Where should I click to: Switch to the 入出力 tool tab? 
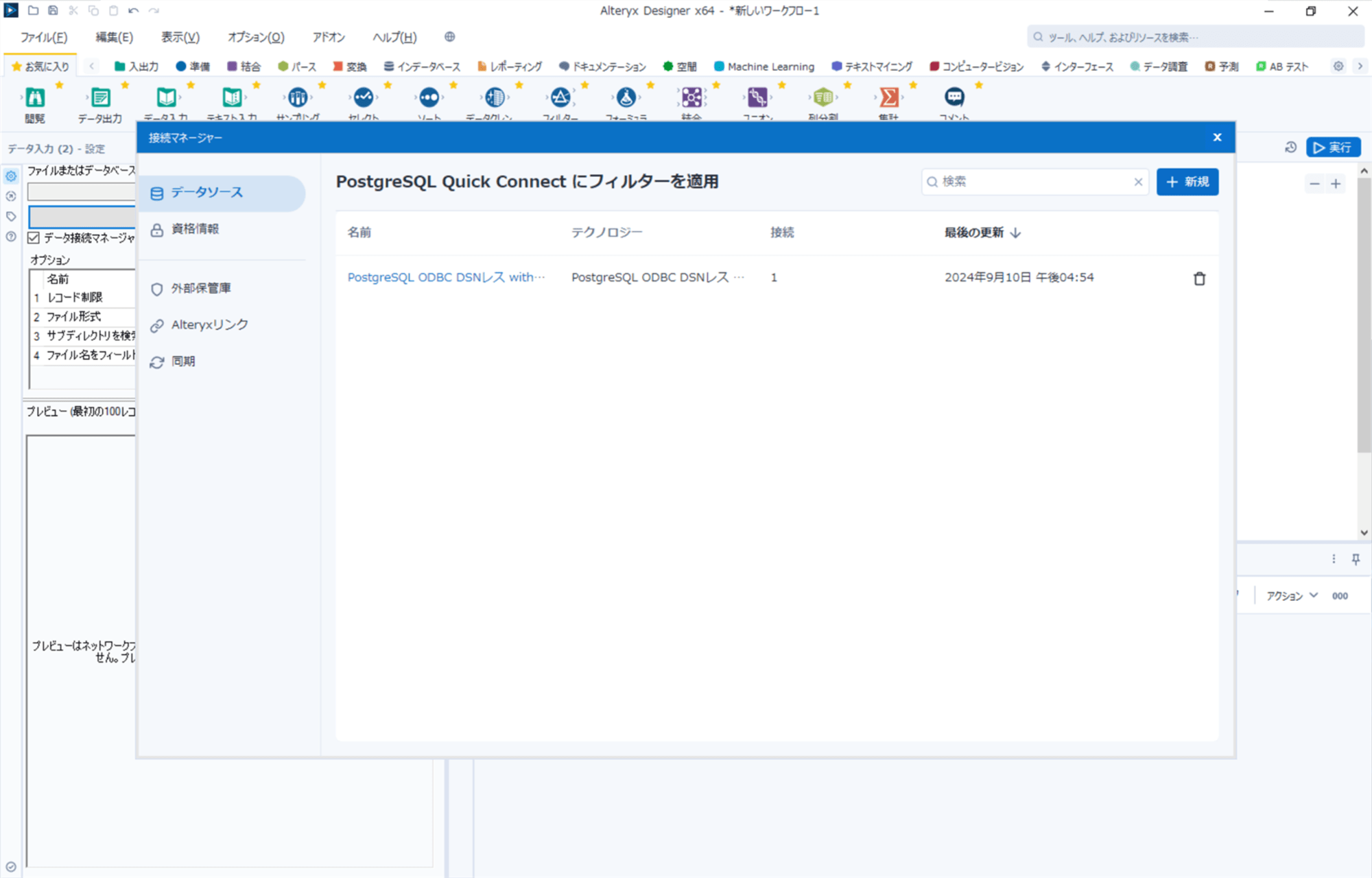[137, 67]
